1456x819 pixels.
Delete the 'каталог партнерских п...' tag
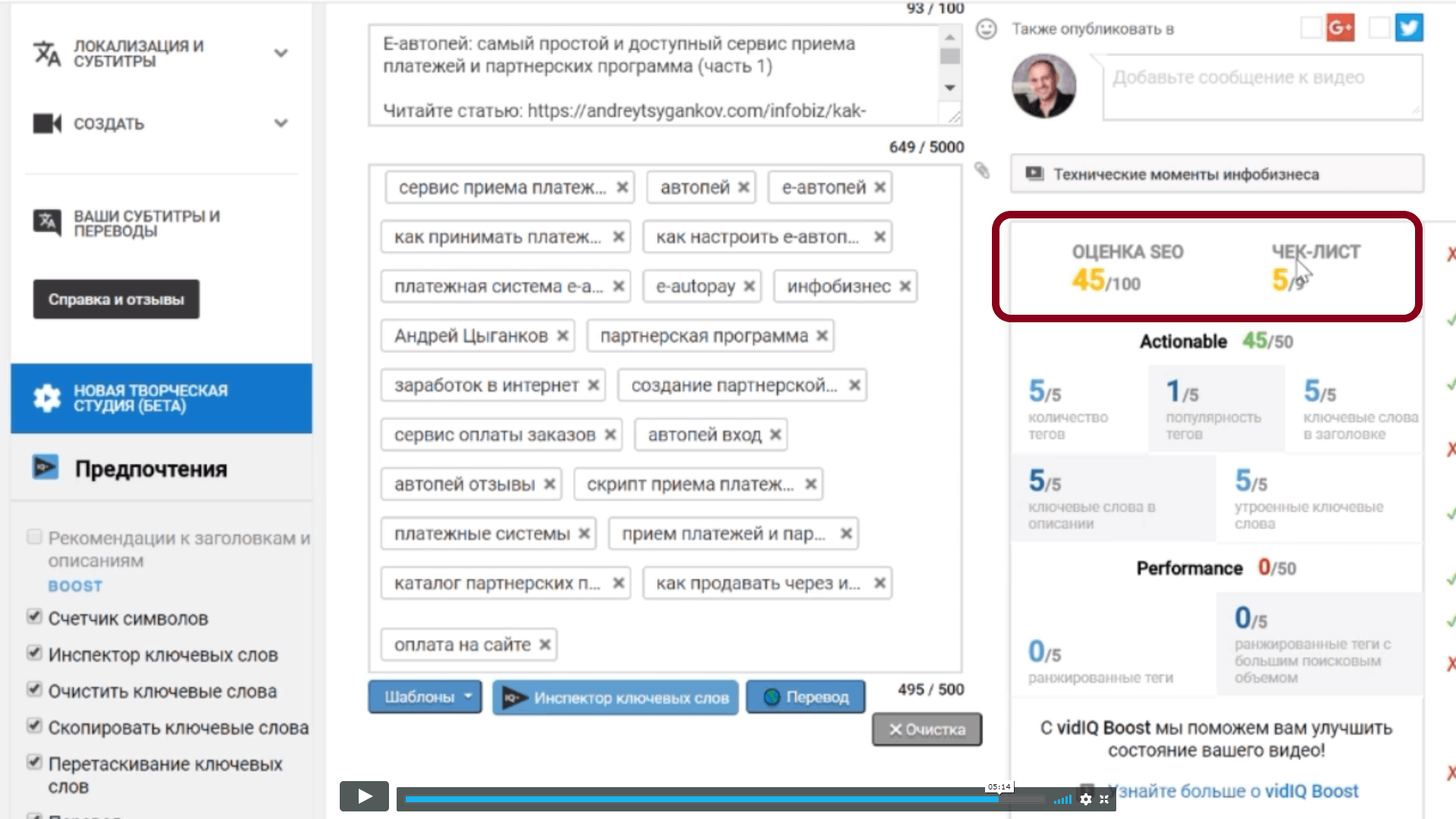click(x=619, y=583)
